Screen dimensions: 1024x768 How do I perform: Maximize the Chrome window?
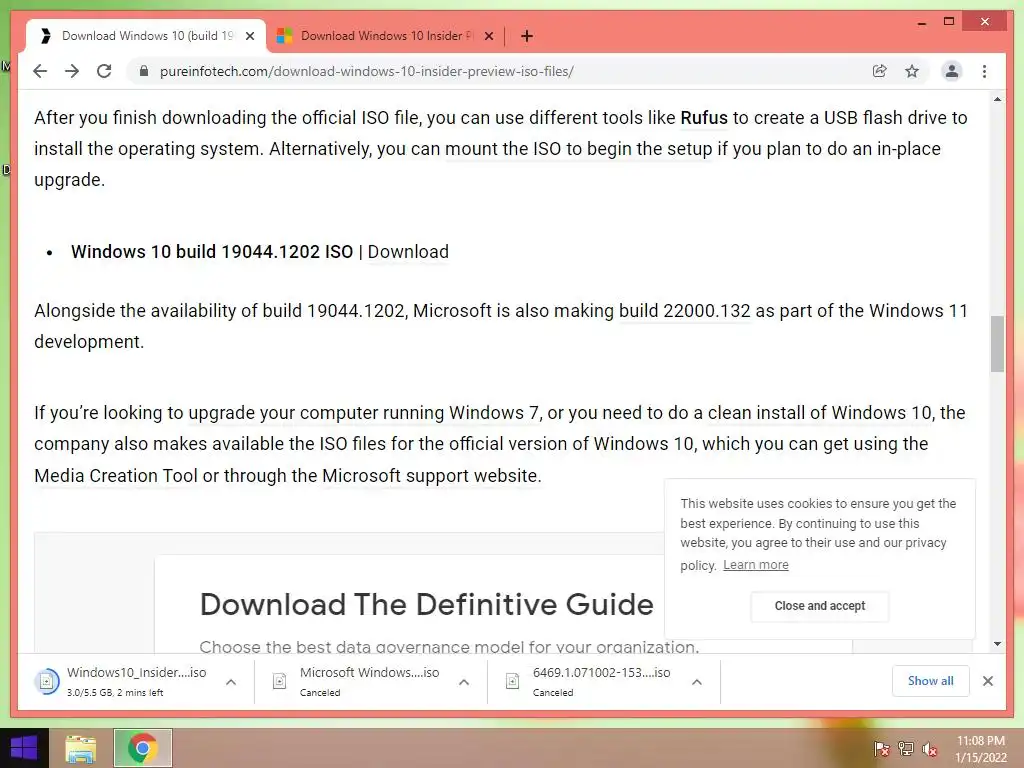pyautogui.click(x=949, y=22)
